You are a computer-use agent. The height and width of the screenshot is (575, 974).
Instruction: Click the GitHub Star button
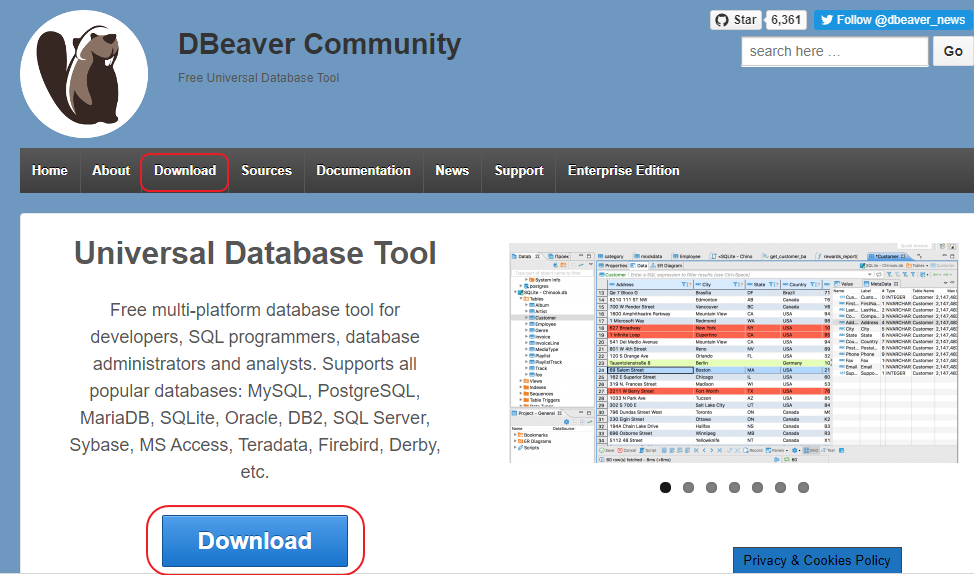(x=736, y=20)
